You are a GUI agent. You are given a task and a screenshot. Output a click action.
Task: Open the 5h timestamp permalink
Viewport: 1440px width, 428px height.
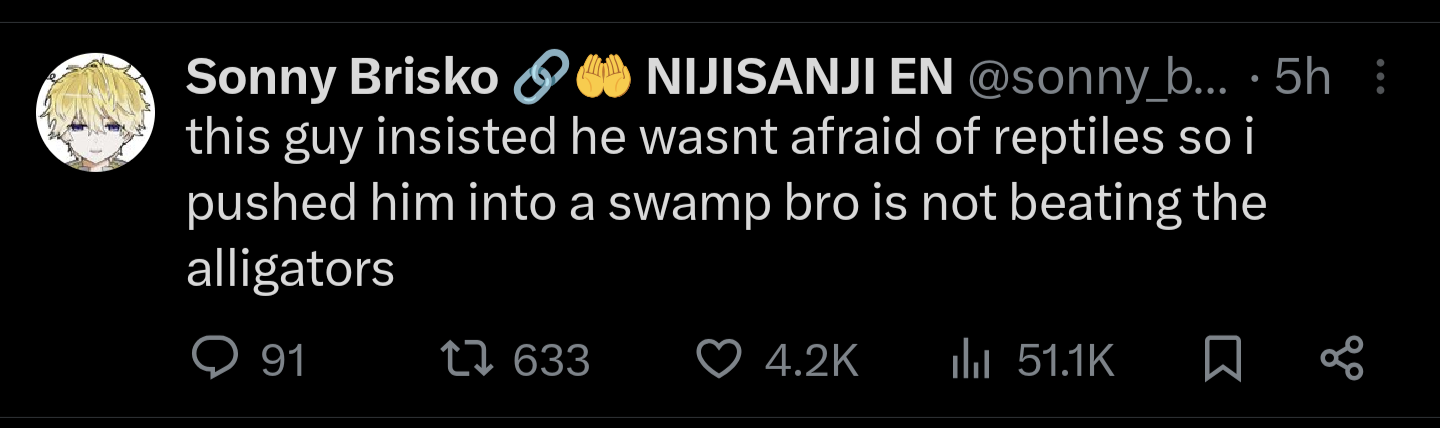[x=1302, y=77]
